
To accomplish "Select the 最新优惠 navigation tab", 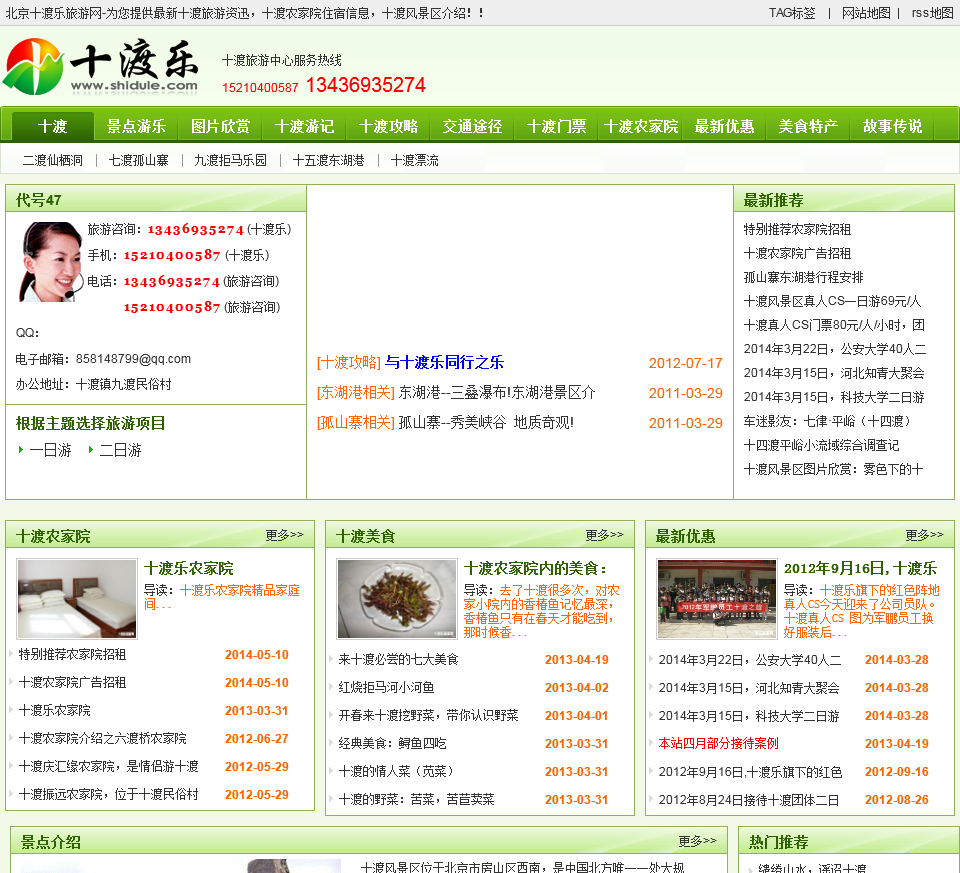I will 724,126.
